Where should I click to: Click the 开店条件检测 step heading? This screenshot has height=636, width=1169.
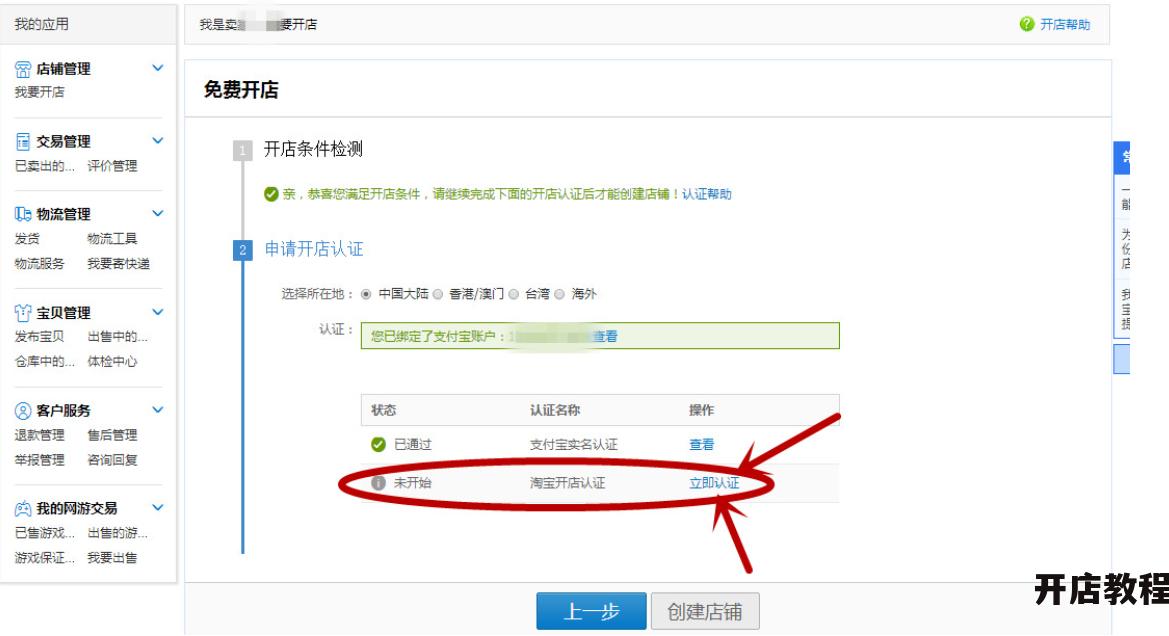314,149
